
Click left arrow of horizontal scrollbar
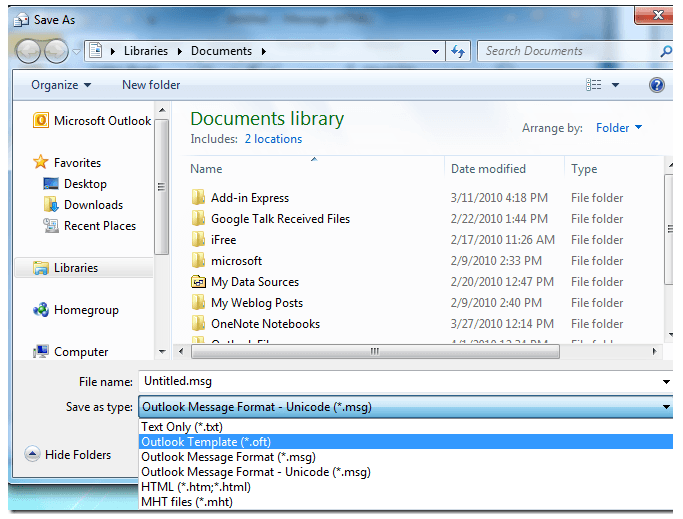click(x=181, y=351)
